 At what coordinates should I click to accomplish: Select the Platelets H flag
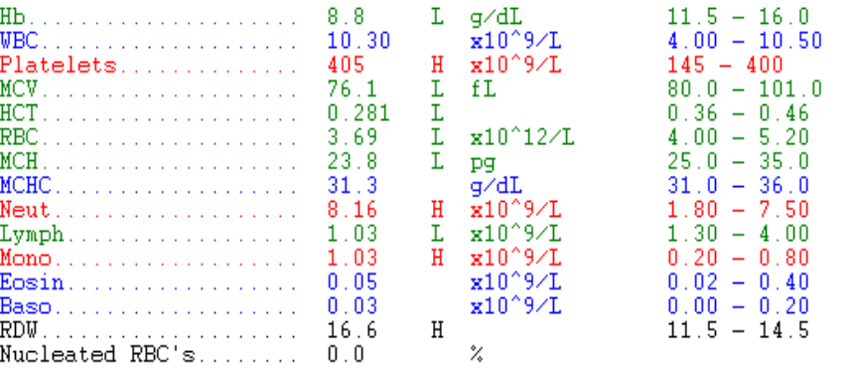point(437,65)
